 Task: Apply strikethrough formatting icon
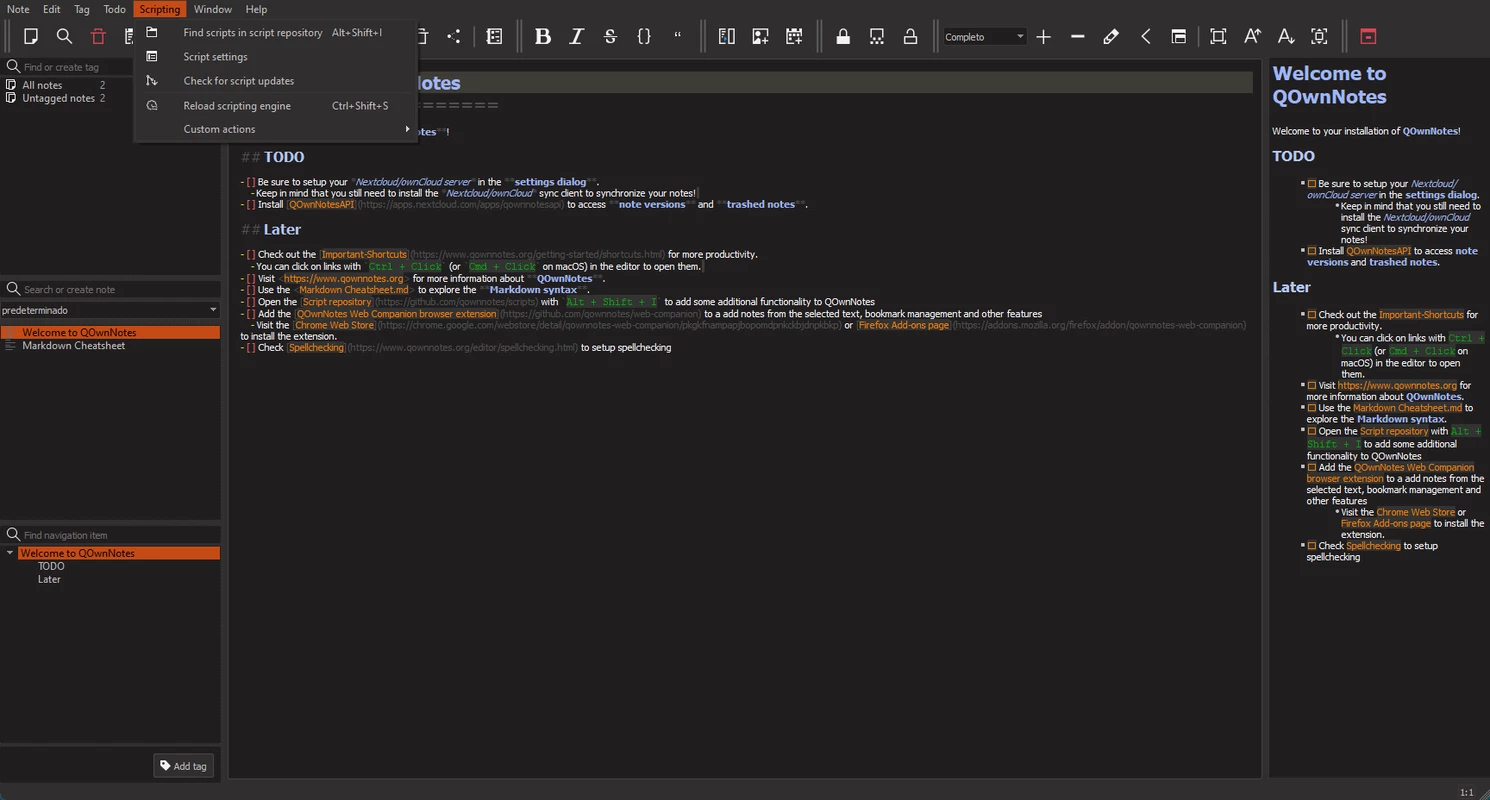pyautogui.click(x=610, y=37)
